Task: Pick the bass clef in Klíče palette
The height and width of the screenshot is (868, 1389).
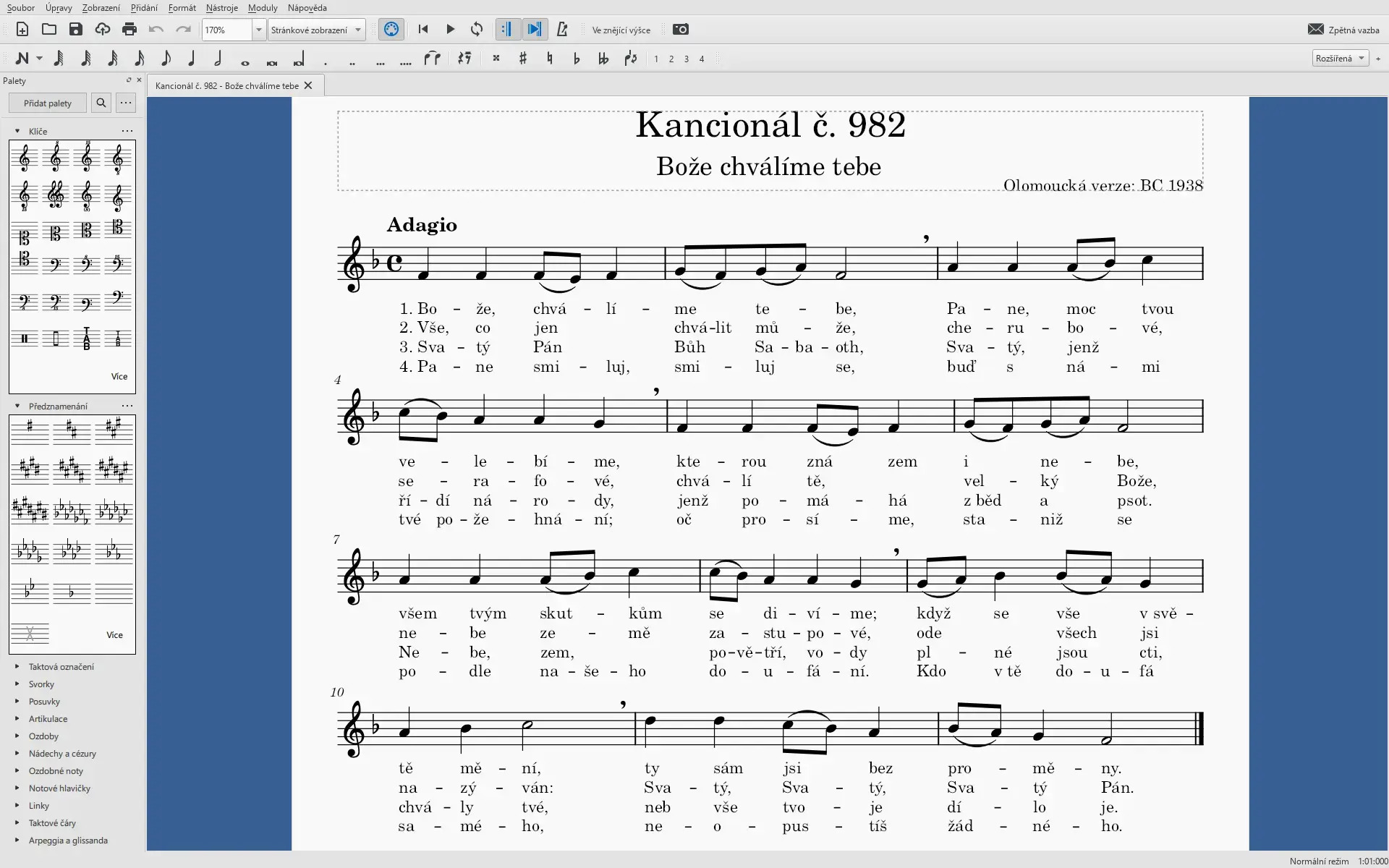Action: click(56, 265)
